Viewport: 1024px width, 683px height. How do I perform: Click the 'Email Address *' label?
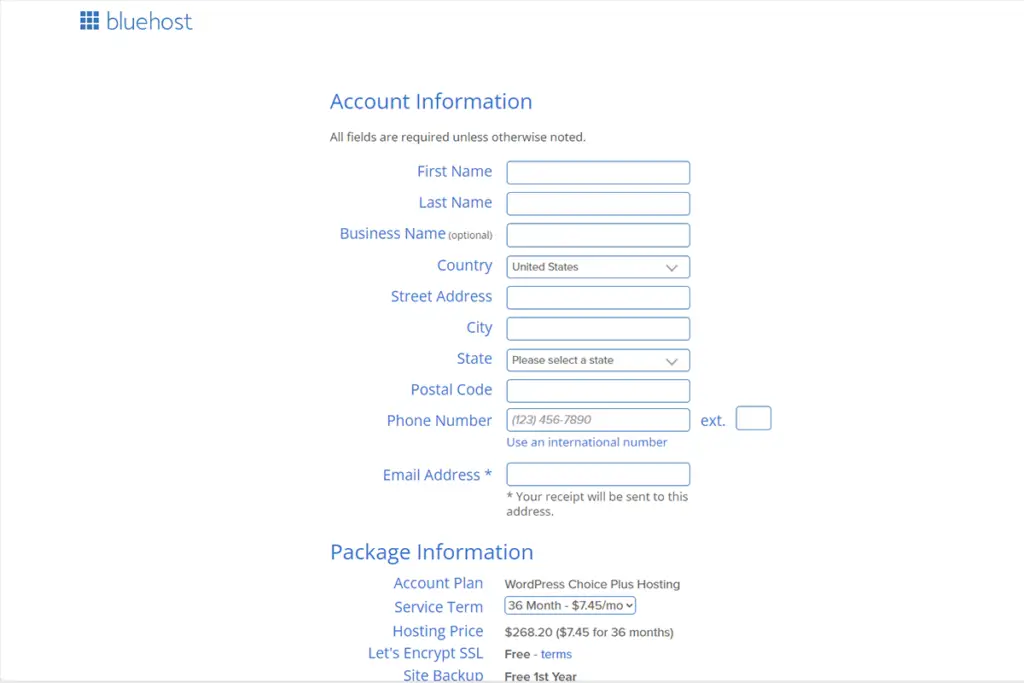click(437, 475)
